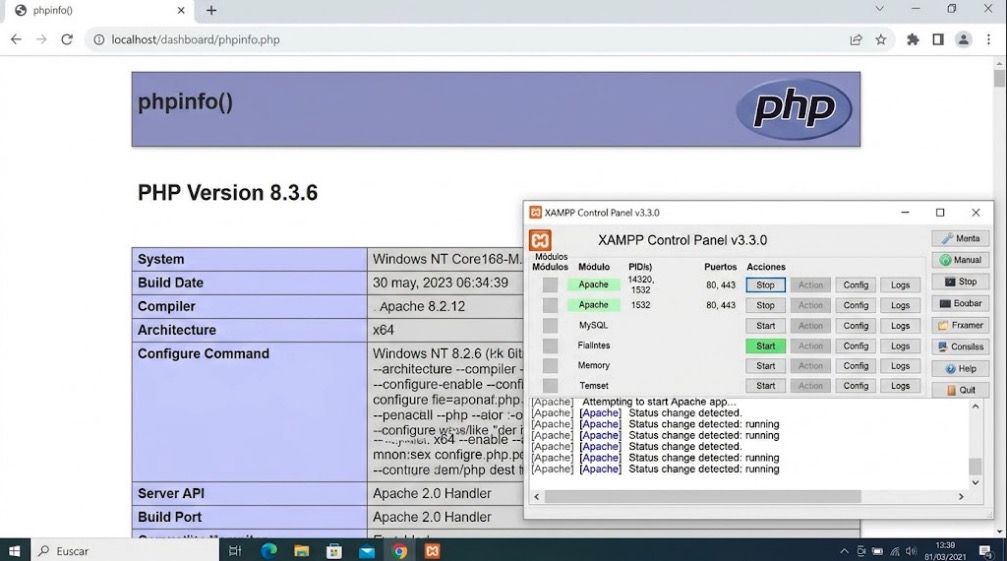Open Manual from XAMPP sidebar
1007x561 pixels.
pyautogui.click(x=960, y=260)
